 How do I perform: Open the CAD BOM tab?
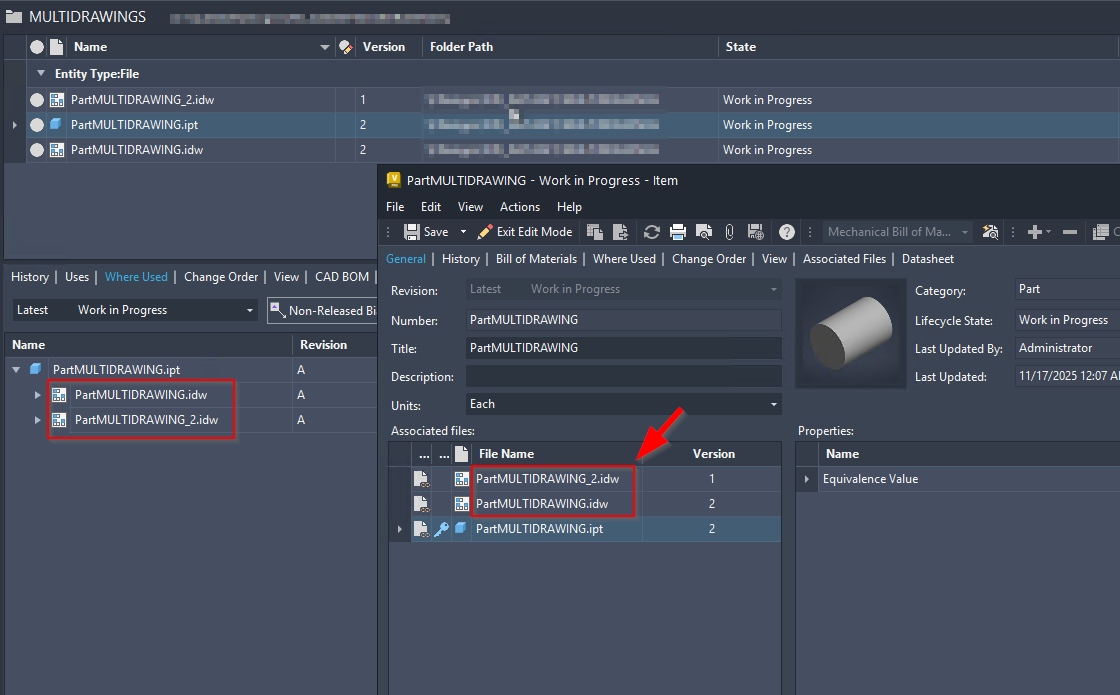[x=342, y=277]
